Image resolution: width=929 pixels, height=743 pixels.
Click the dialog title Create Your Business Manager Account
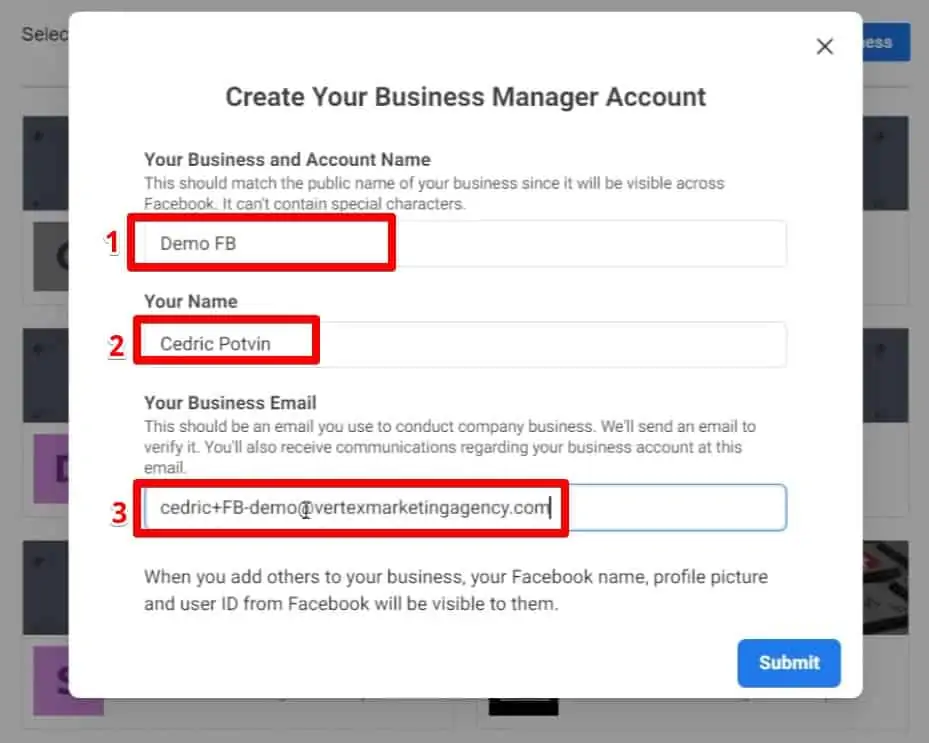click(x=465, y=96)
